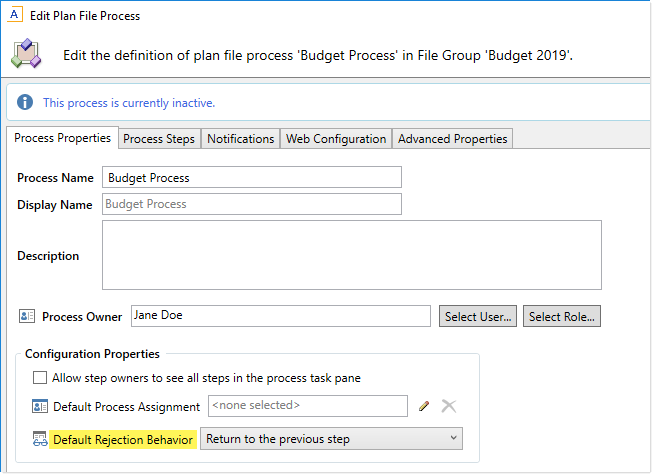This screenshot has height=475, width=654.
Task: Click the pencil edit icon for Default Process Assignment
Action: tap(424, 406)
